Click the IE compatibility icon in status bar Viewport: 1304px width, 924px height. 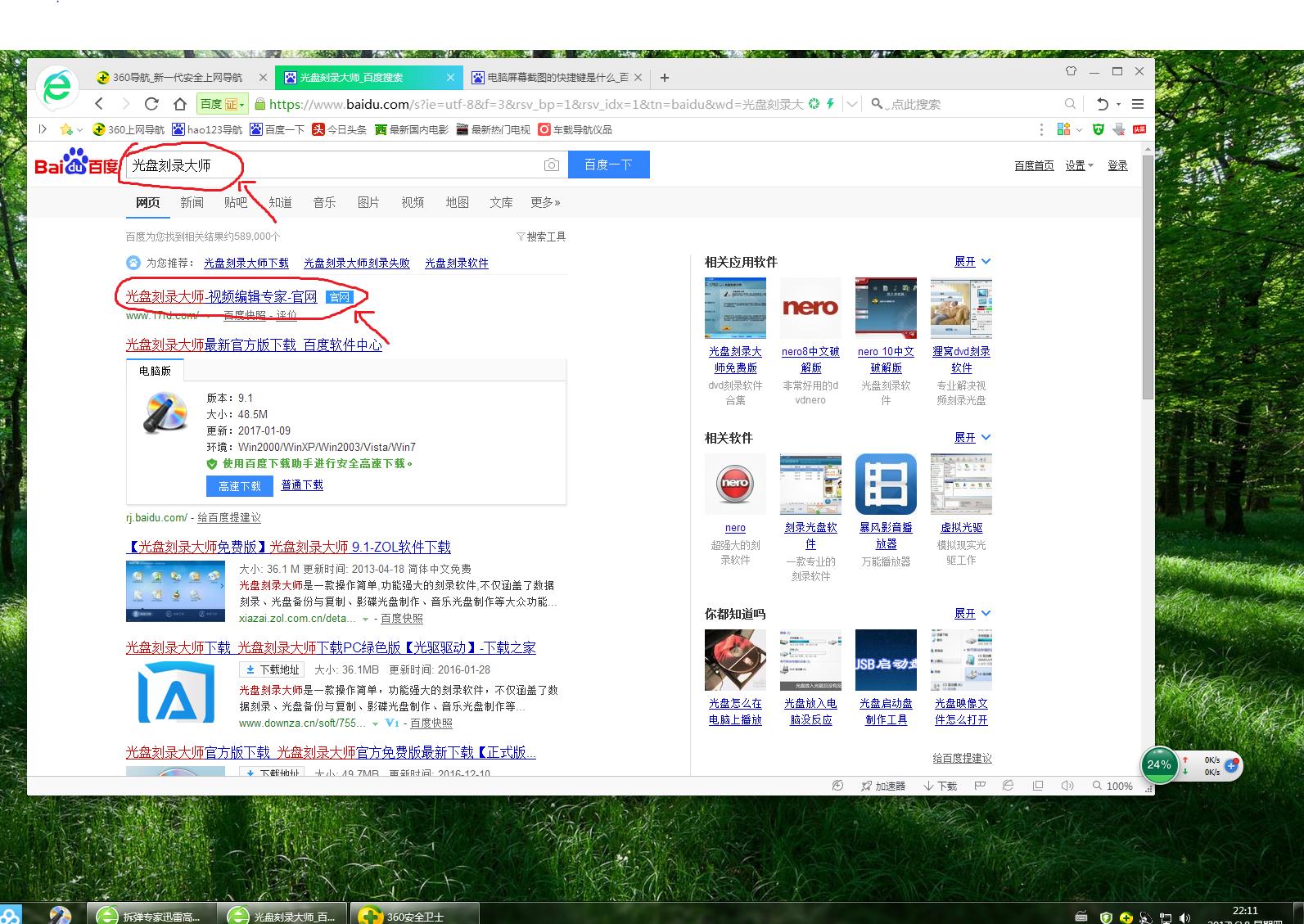[x=1008, y=786]
